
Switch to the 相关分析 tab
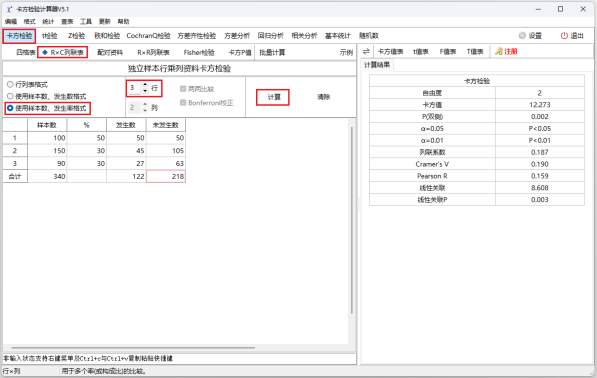click(x=304, y=36)
